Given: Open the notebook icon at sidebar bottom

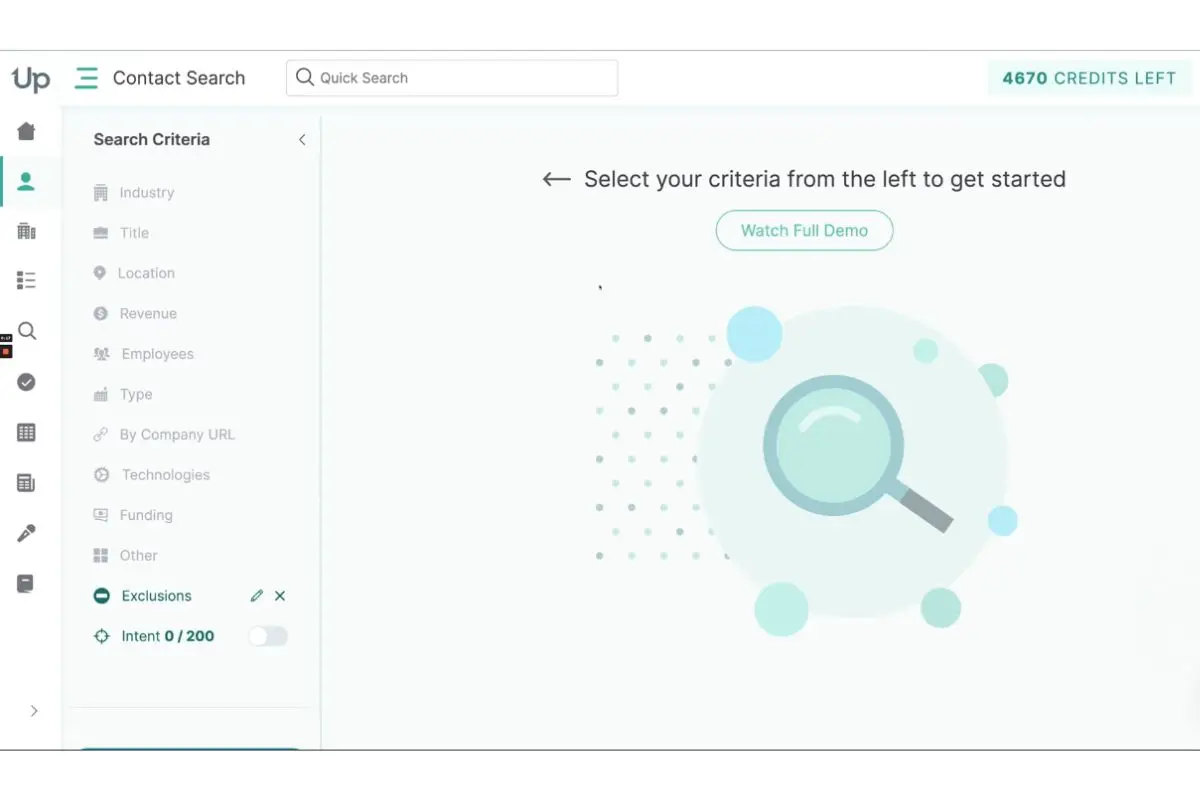Looking at the screenshot, I should tap(26, 583).
